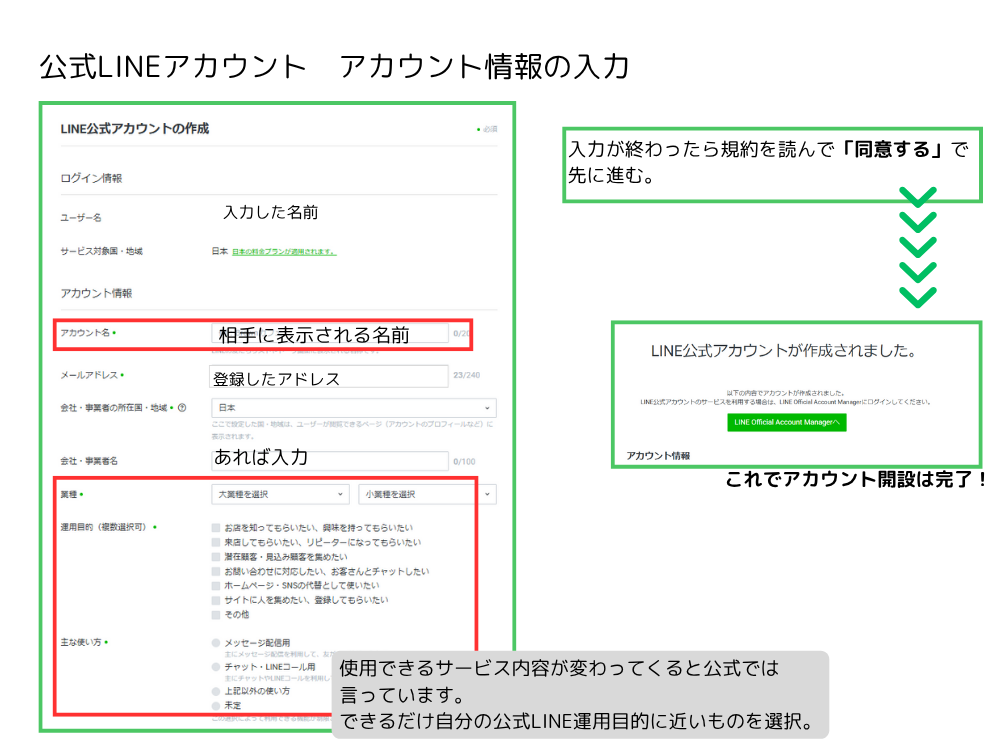This screenshot has width=1000, height=750.
Task: Click the サービス対象国・地域 label
Action: click(101, 251)
